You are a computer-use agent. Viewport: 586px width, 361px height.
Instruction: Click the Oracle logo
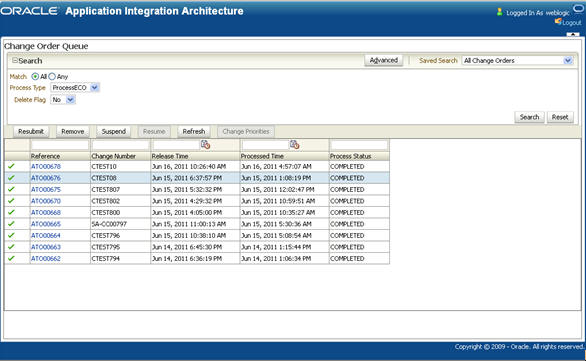tap(30, 11)
